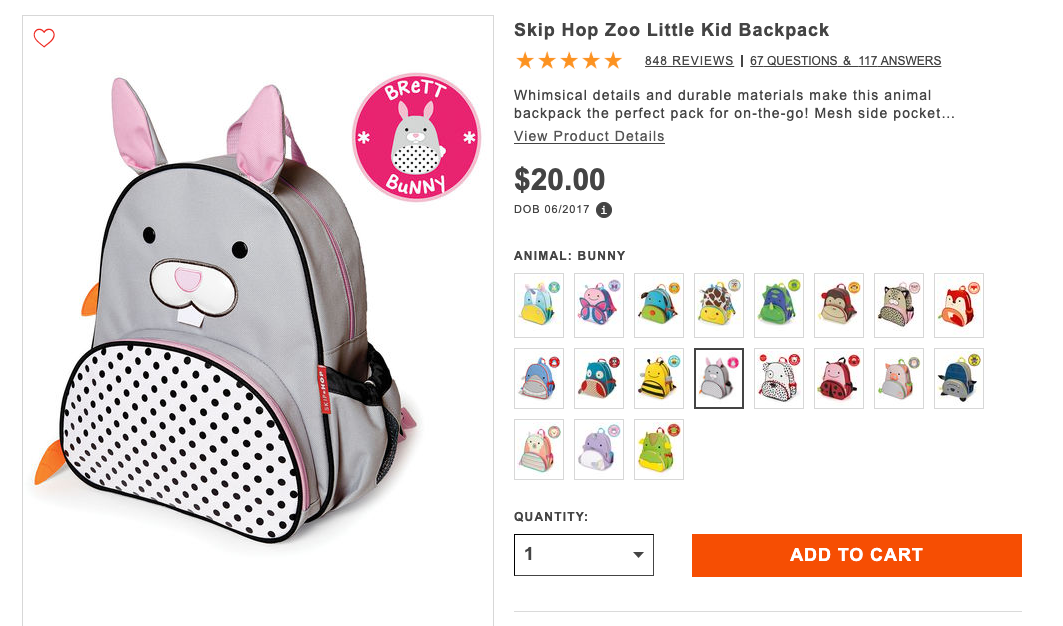Viewport: 1063px width, 626px height.
Task: Choose the monkey backpack variant
Action: (839, 305)
